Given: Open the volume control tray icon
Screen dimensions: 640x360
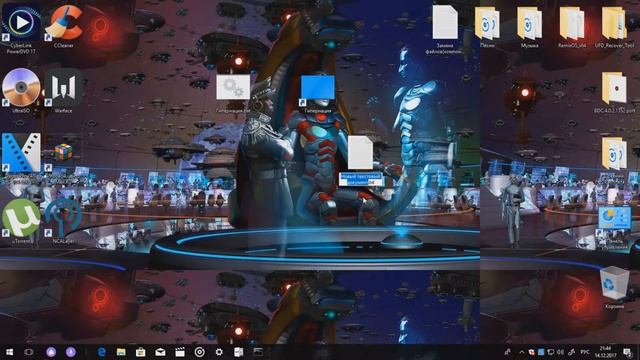Looking at the screenshot, I should [561, 352].
